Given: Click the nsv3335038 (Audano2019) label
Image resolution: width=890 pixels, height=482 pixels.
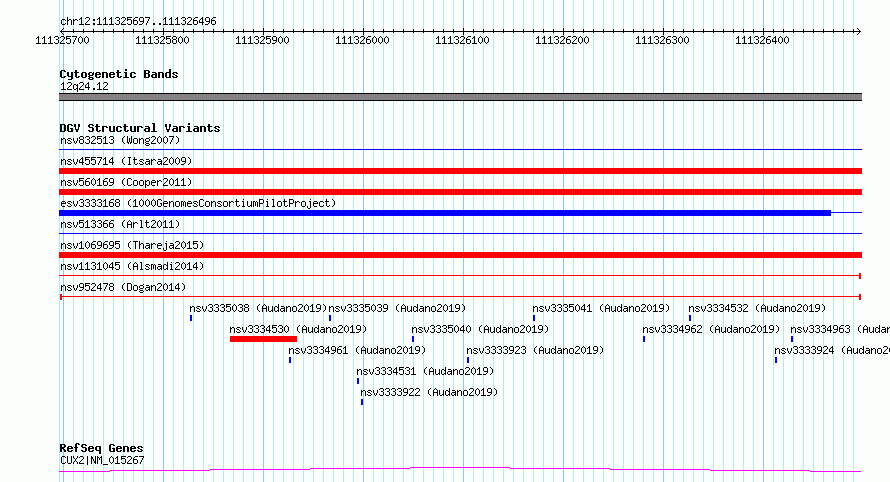Looking at the screenshot, I should pos(258,308).
